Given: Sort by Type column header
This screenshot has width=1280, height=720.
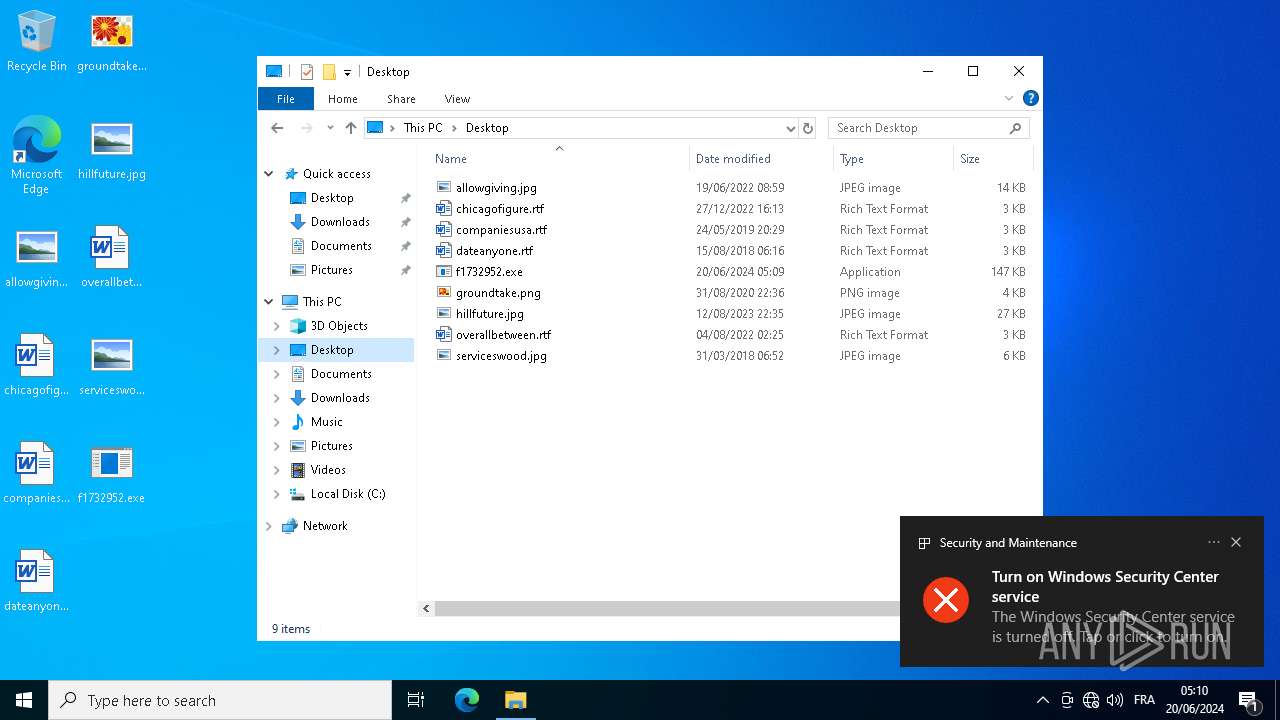Looking at the screenshot, I should pos(893,159).
